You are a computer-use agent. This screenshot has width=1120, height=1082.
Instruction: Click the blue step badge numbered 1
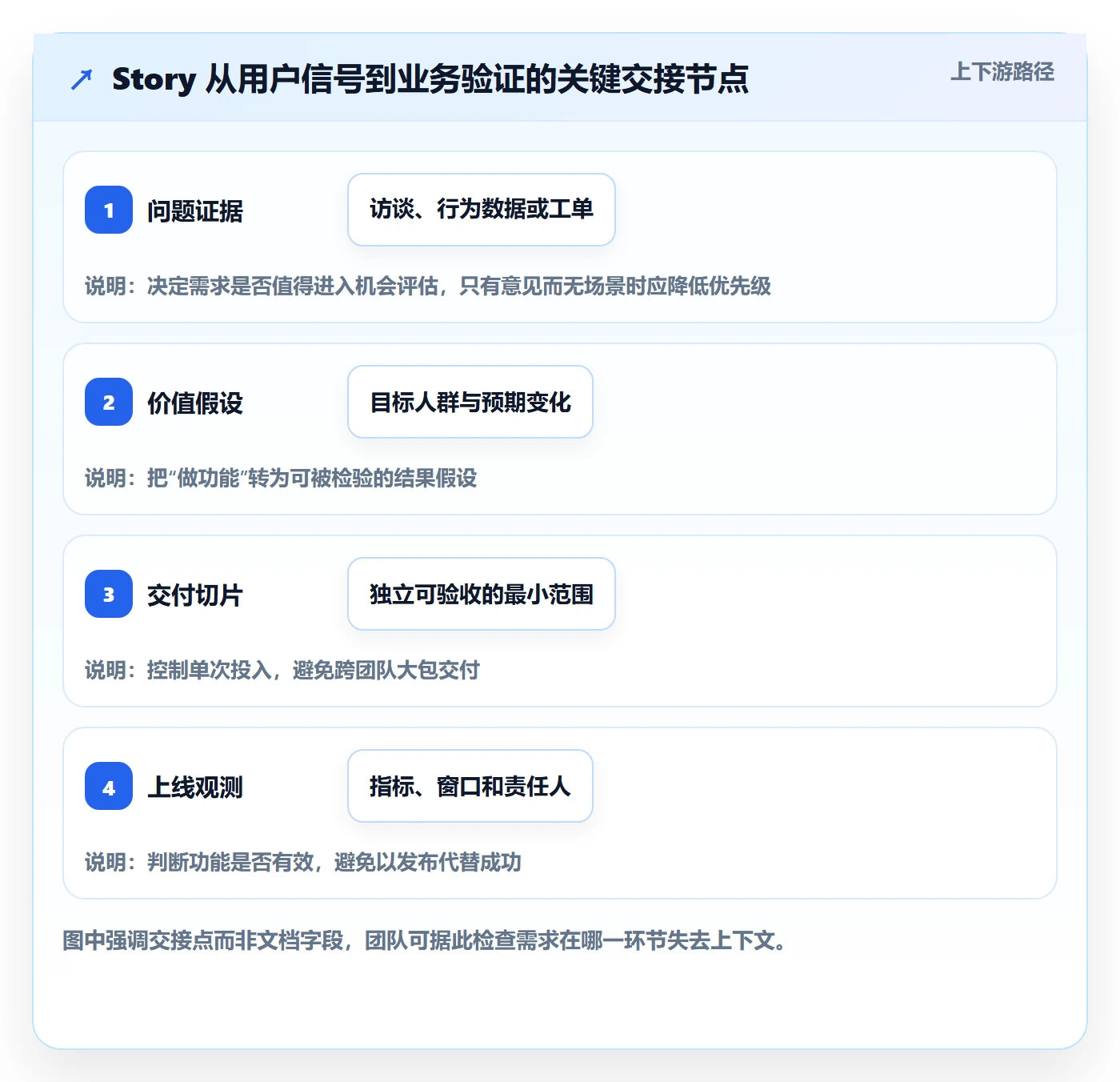109,210
